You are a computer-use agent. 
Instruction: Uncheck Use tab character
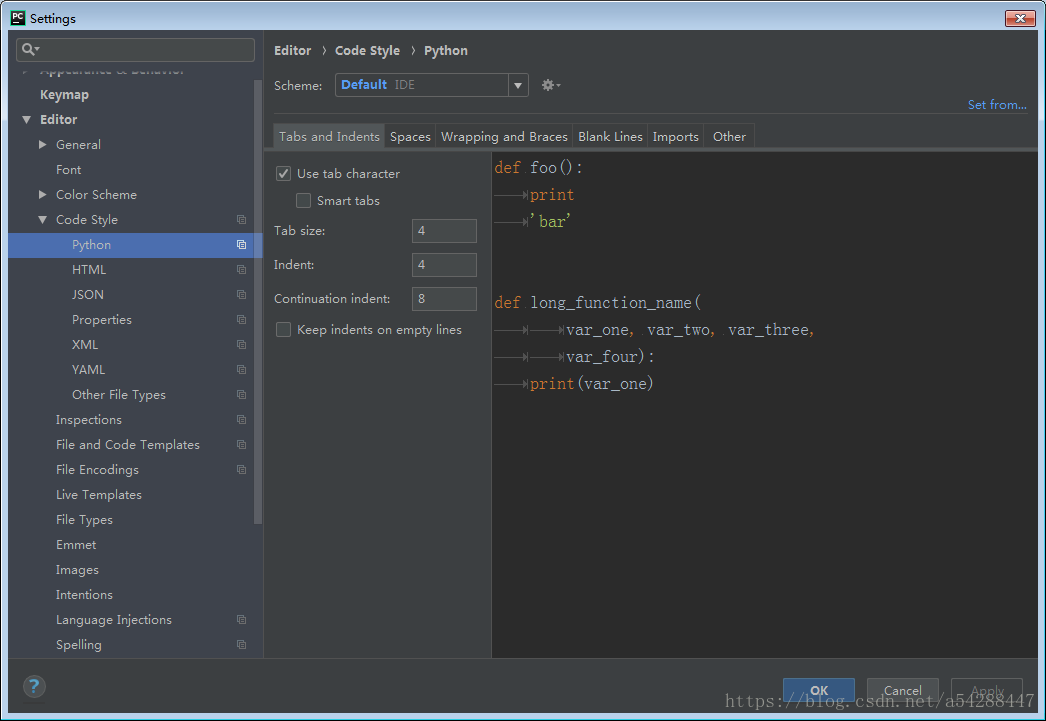pyautogui.click(x=284, y=173)
